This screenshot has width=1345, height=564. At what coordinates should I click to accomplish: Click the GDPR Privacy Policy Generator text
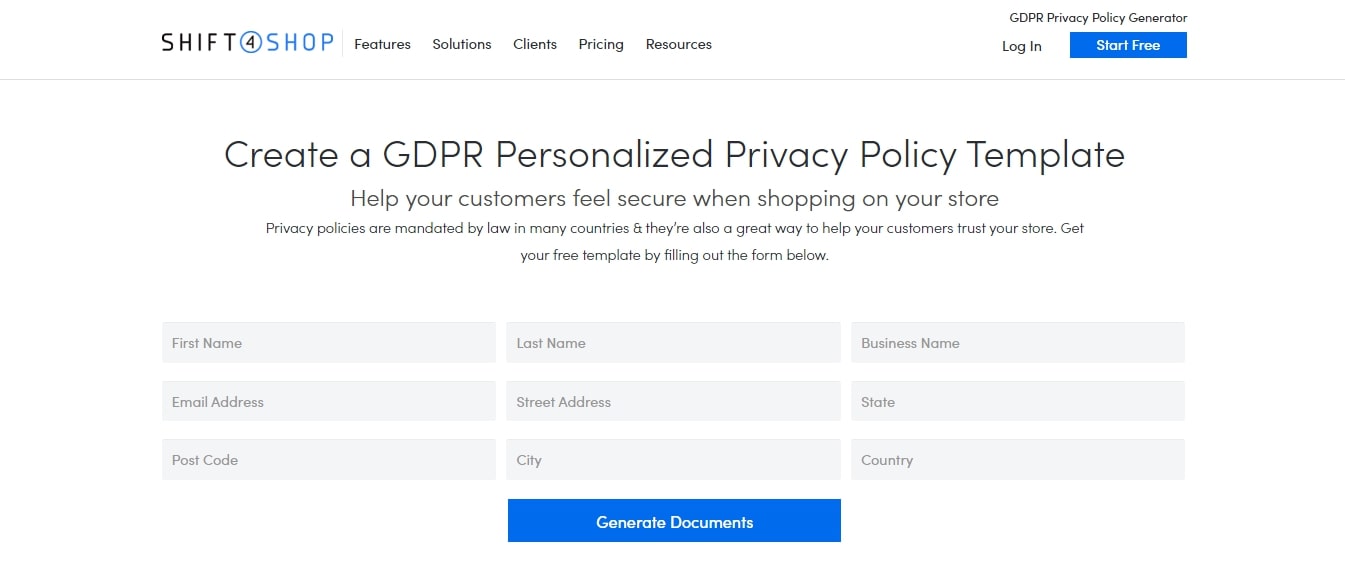coord(1098,18)
